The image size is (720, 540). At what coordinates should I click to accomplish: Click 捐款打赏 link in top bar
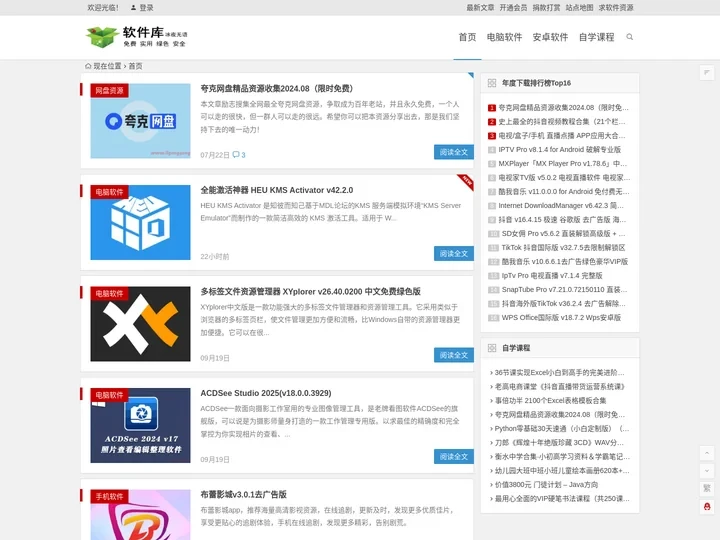point(546,8)
